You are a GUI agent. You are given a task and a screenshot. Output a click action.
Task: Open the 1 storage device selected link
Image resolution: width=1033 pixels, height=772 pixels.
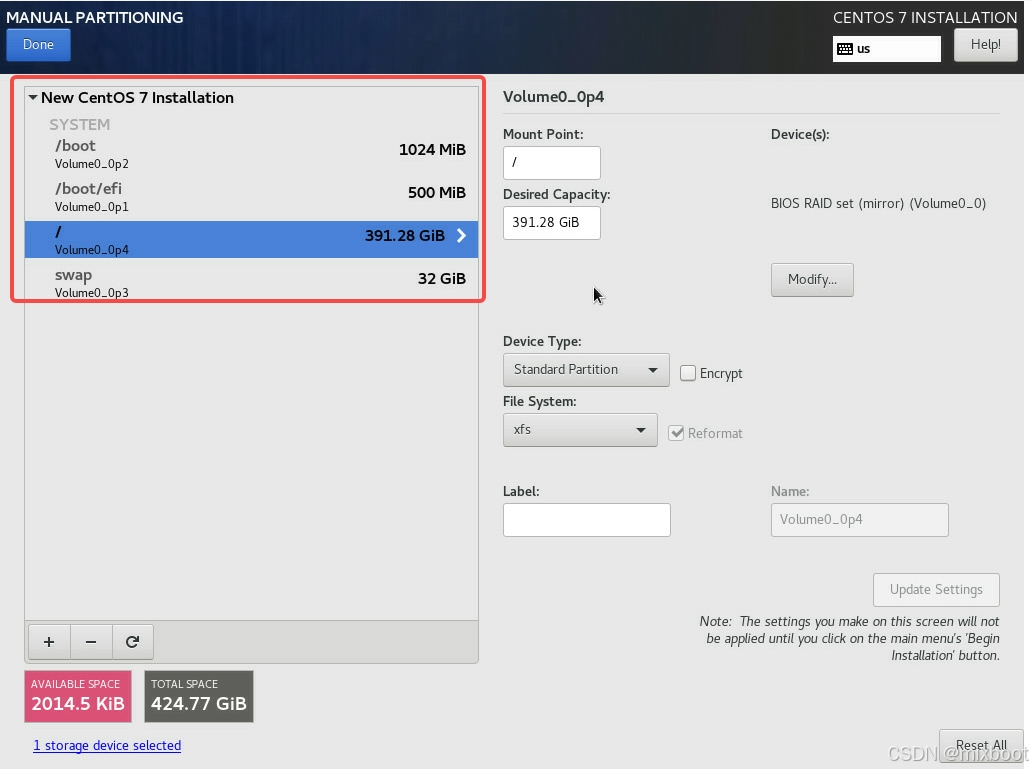click(107, 746)
